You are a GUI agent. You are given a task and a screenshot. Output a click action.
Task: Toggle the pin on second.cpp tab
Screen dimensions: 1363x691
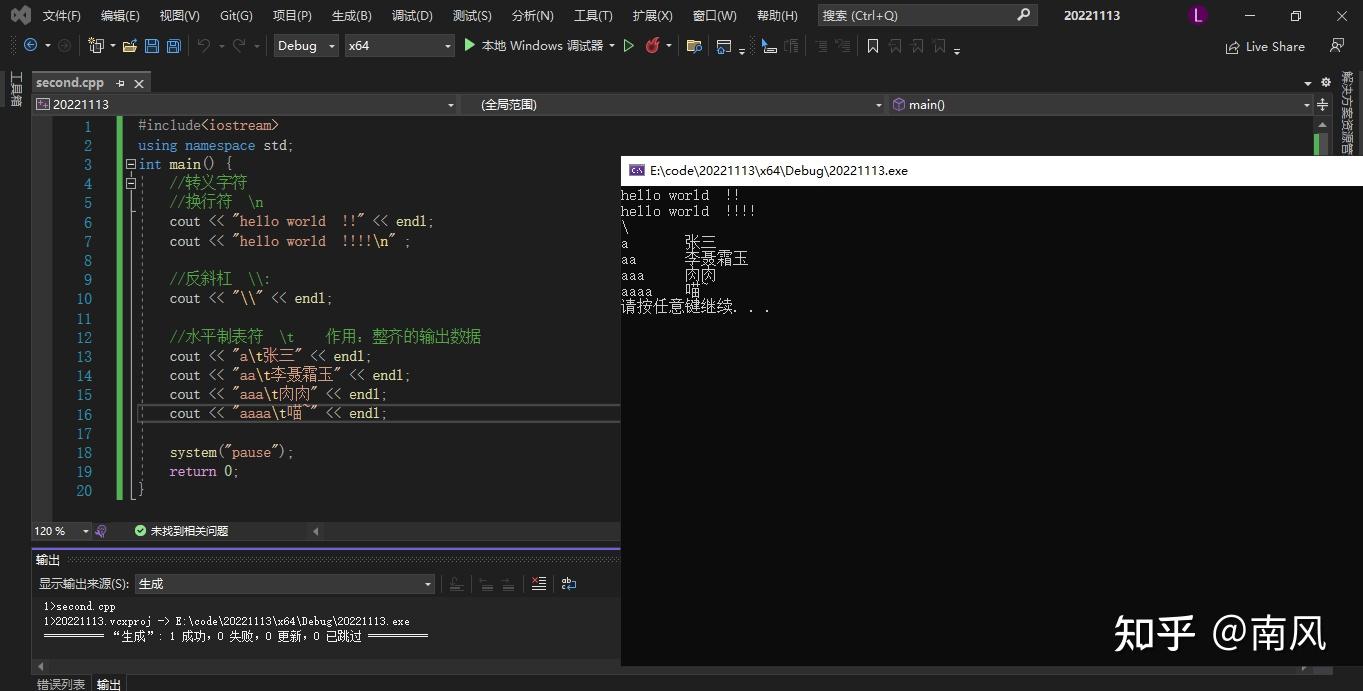120,83
